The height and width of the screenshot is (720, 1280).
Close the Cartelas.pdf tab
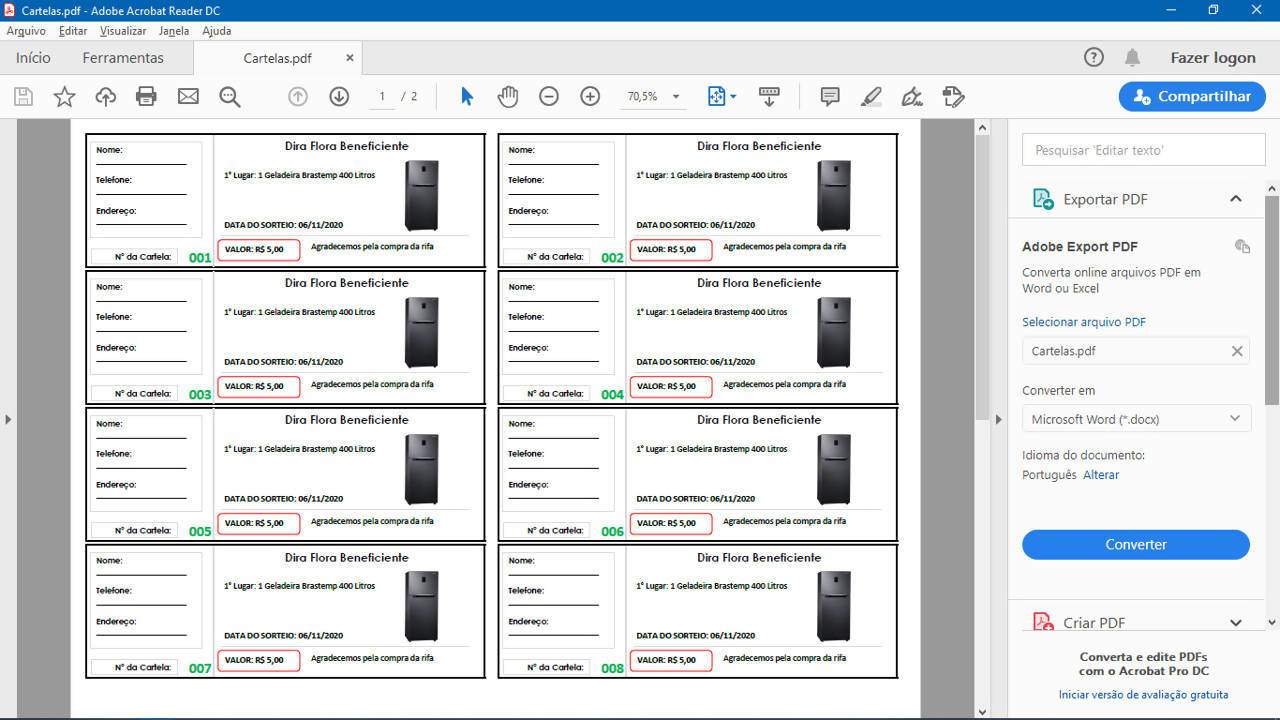[x=350, y=58]
